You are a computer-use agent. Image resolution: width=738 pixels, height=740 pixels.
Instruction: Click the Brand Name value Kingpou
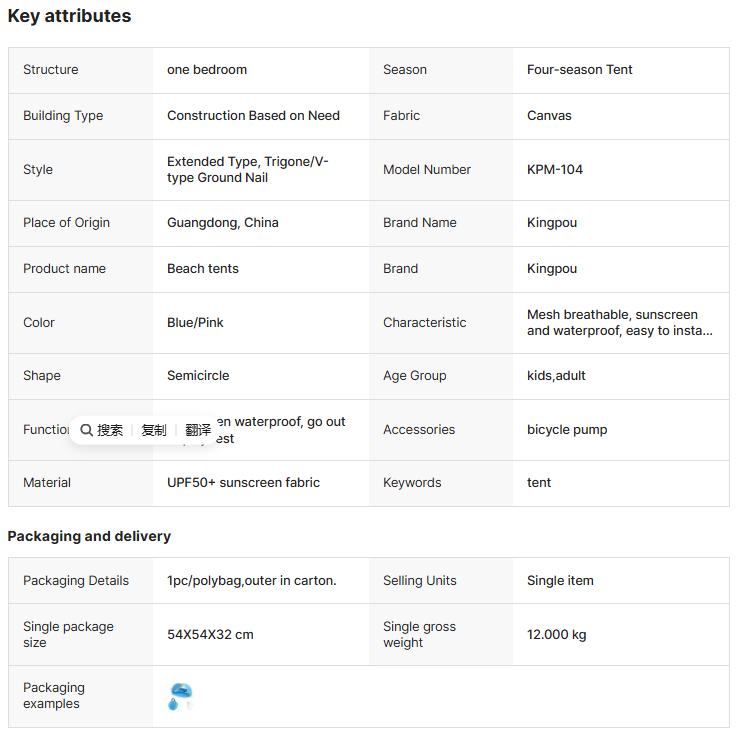pos(552,223)
